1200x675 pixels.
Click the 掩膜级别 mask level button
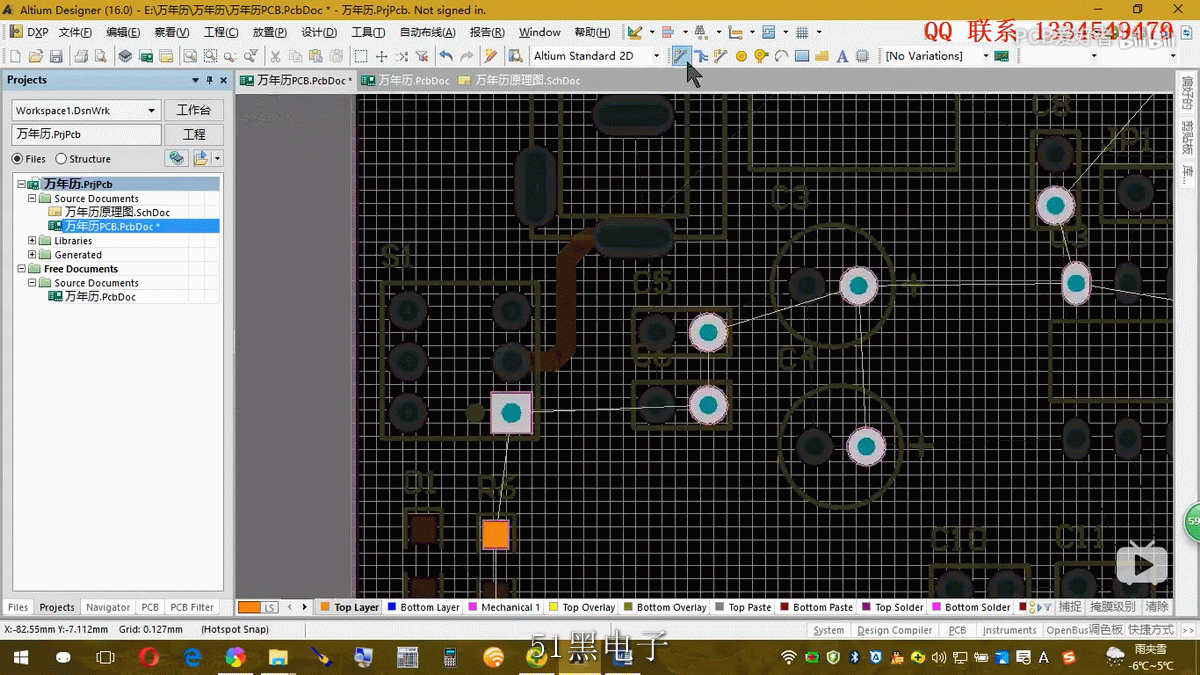pos(1112,607)
